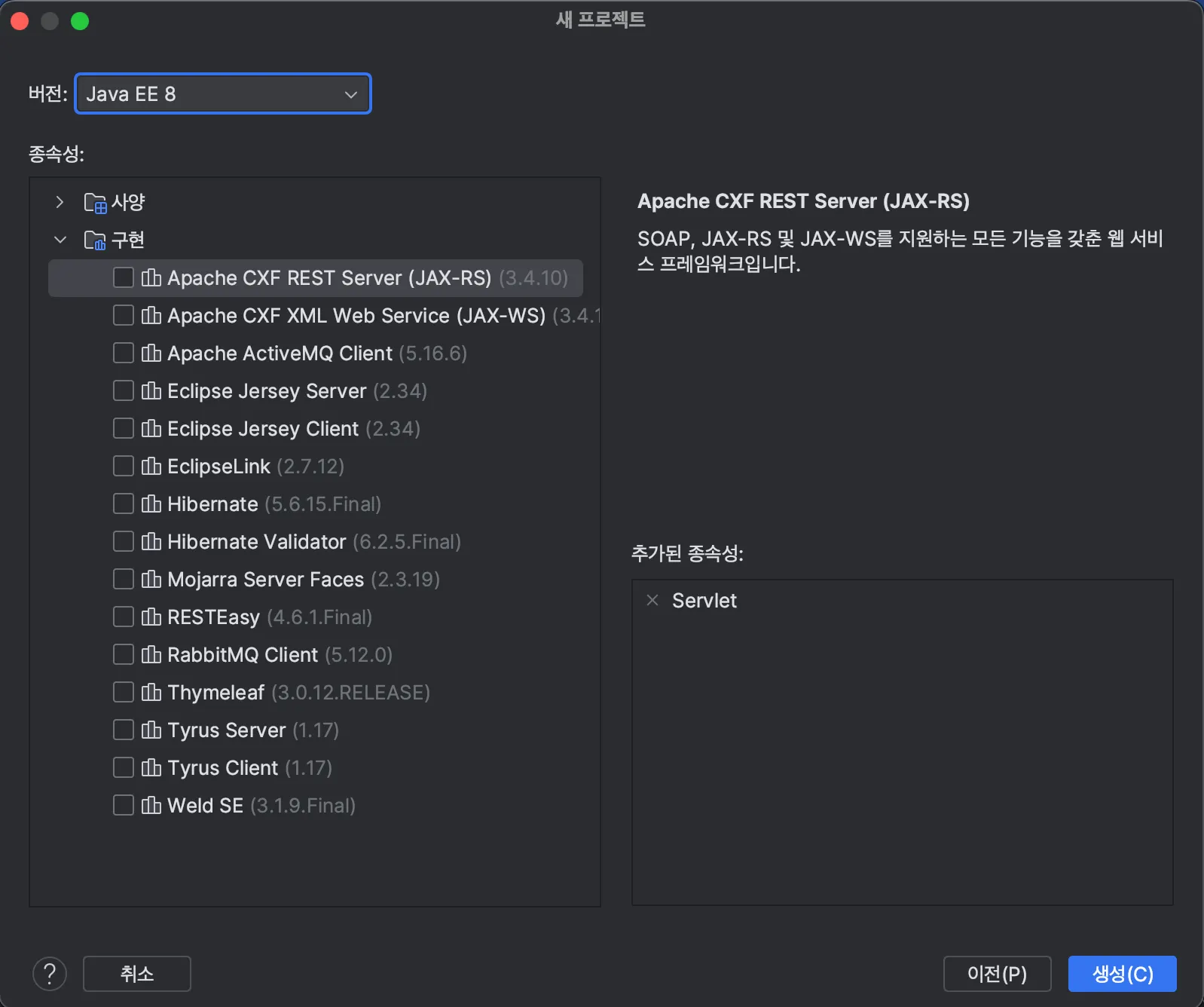Toggle the Tyrus Client checkbox

tap(124, 767)
